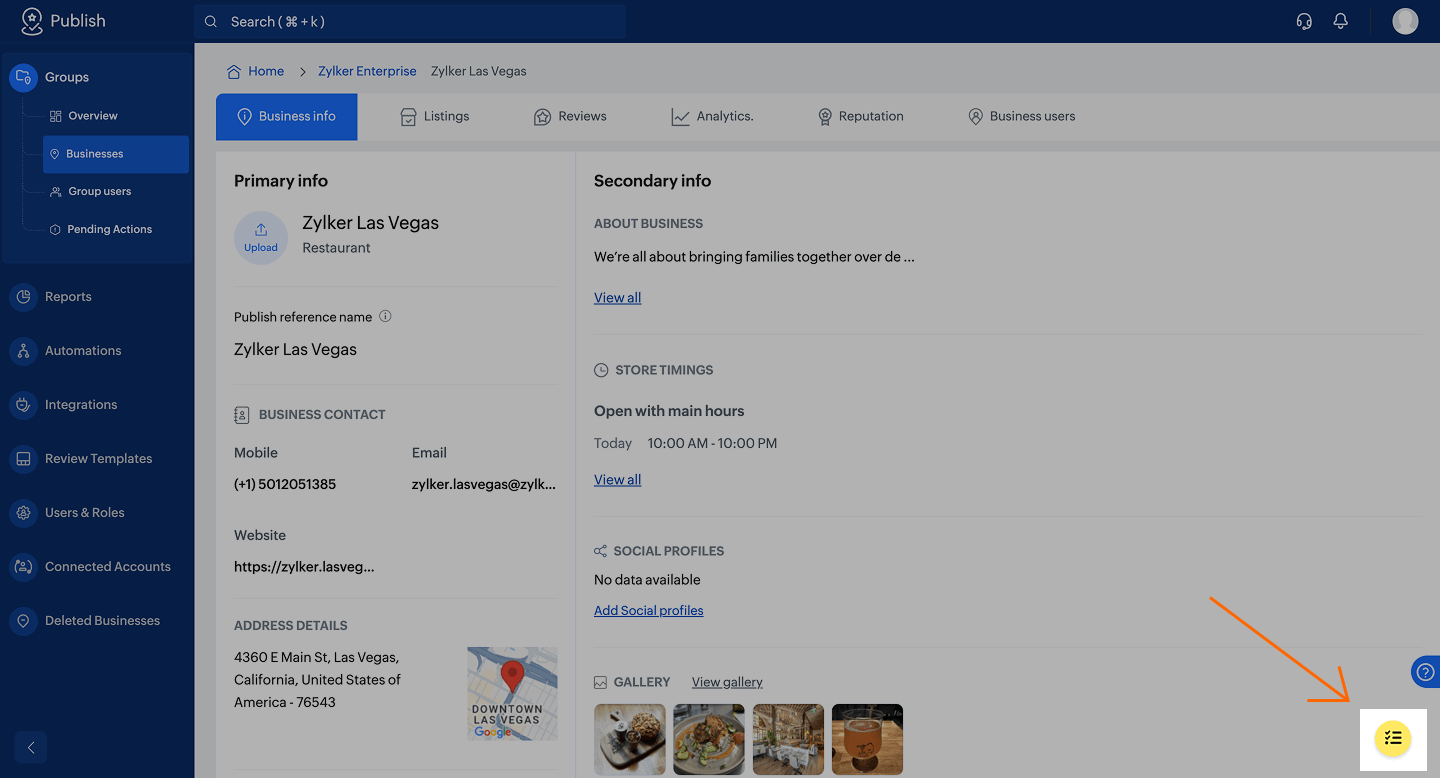Switch to the Business users tab

(1021, 117)
